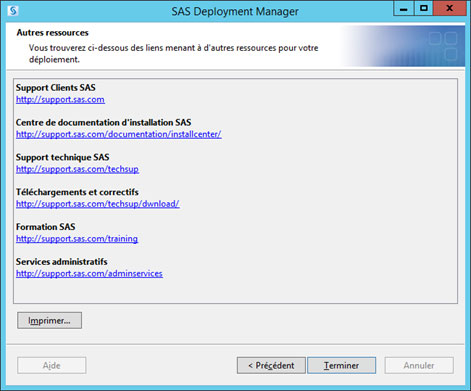
Task: Open the support.sas.com/adminservices link
Action: 89,274
